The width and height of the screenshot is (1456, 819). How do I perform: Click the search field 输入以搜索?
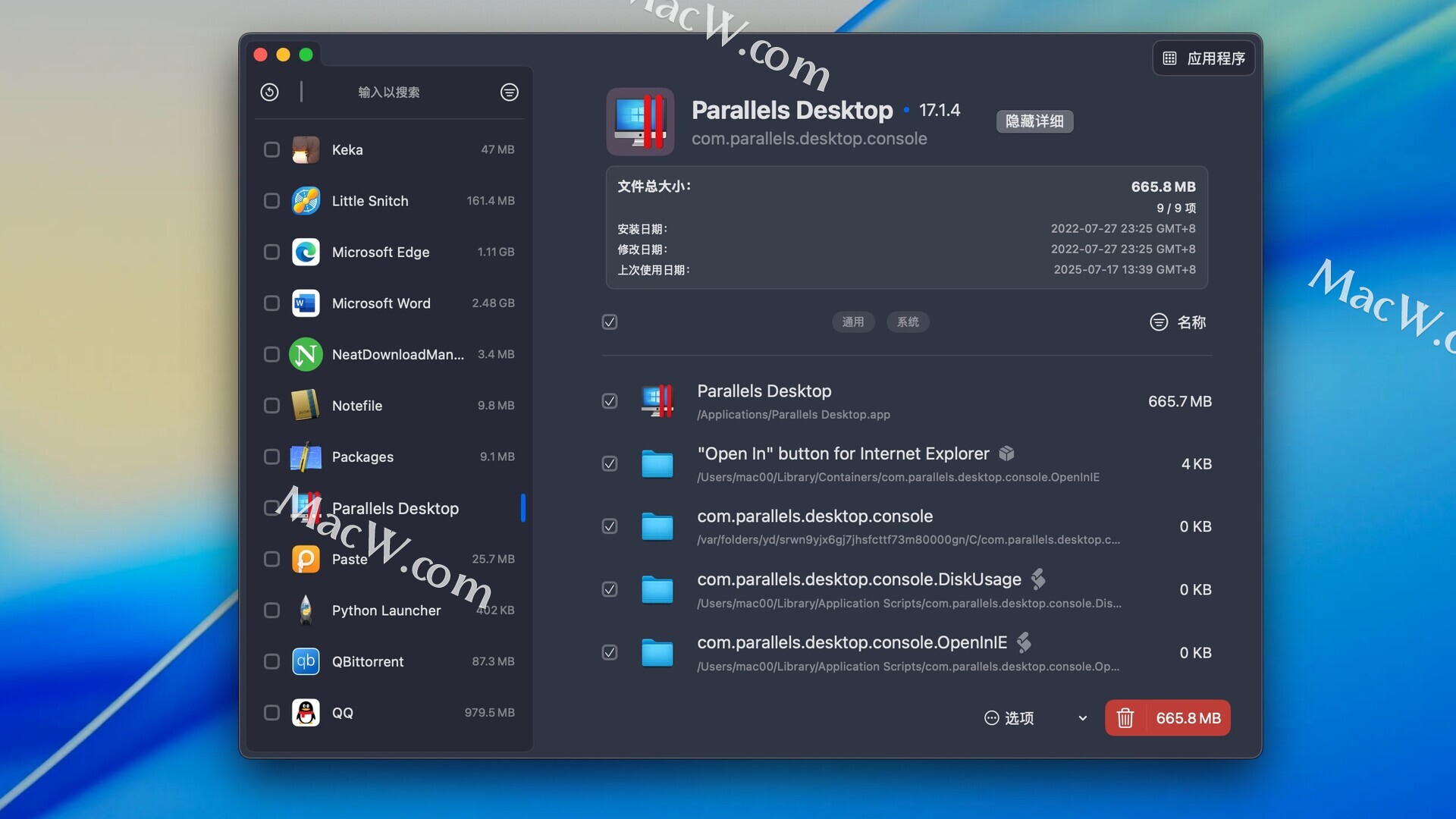tap(389, 93)
